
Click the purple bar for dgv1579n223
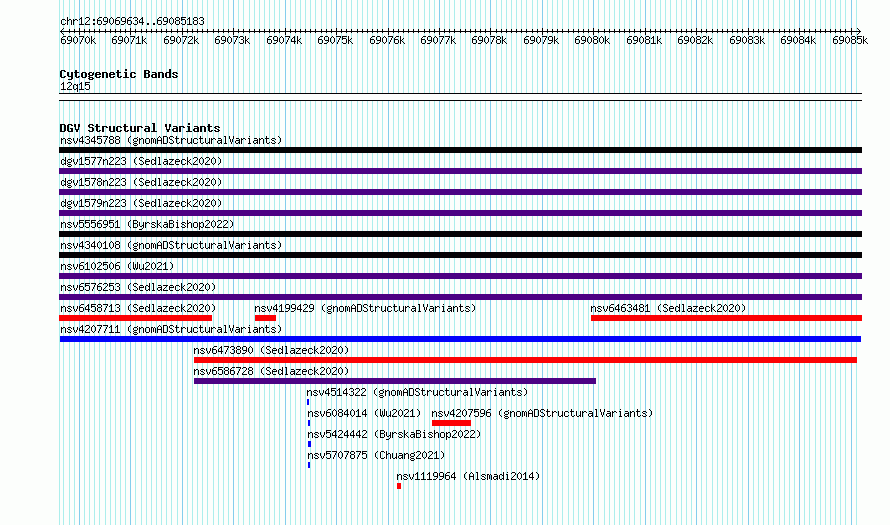tap(460, 213)
